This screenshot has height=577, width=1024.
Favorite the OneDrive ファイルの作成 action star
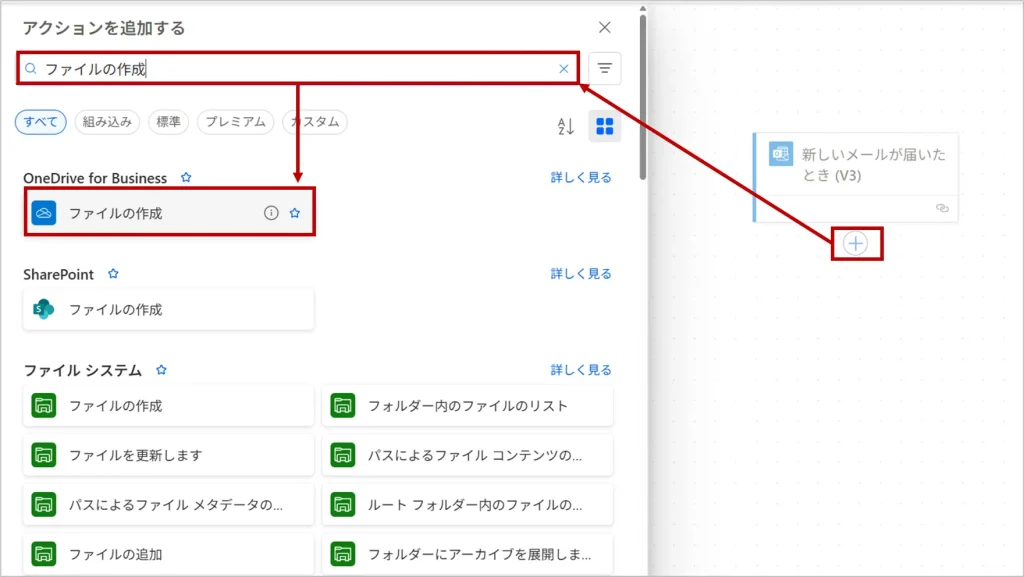[295, 213]
